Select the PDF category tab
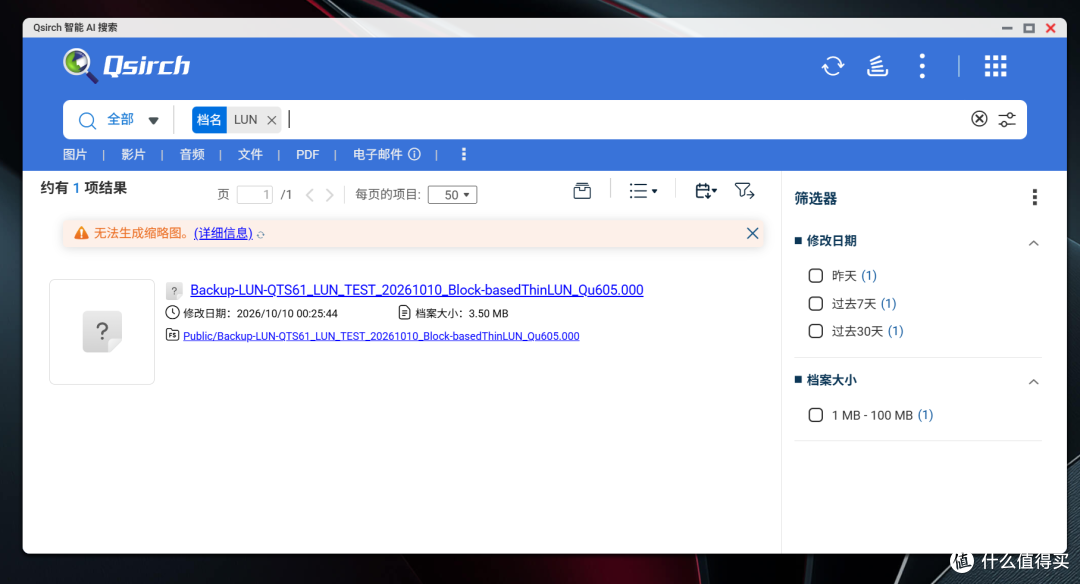Image resolution: width=1080 pixels, height=584 pixels. [x=307, y=154]
